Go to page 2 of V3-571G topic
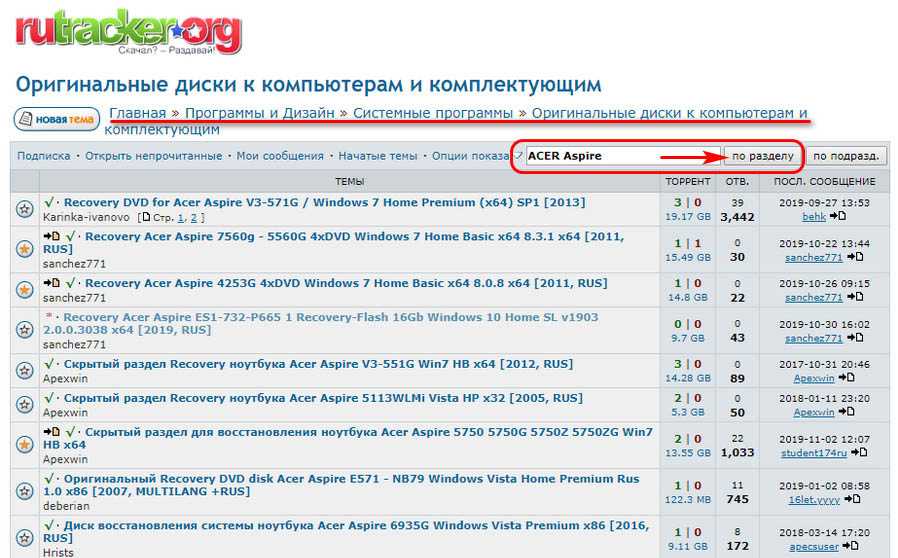Screen dimensions: 898x558 (195, 217)
